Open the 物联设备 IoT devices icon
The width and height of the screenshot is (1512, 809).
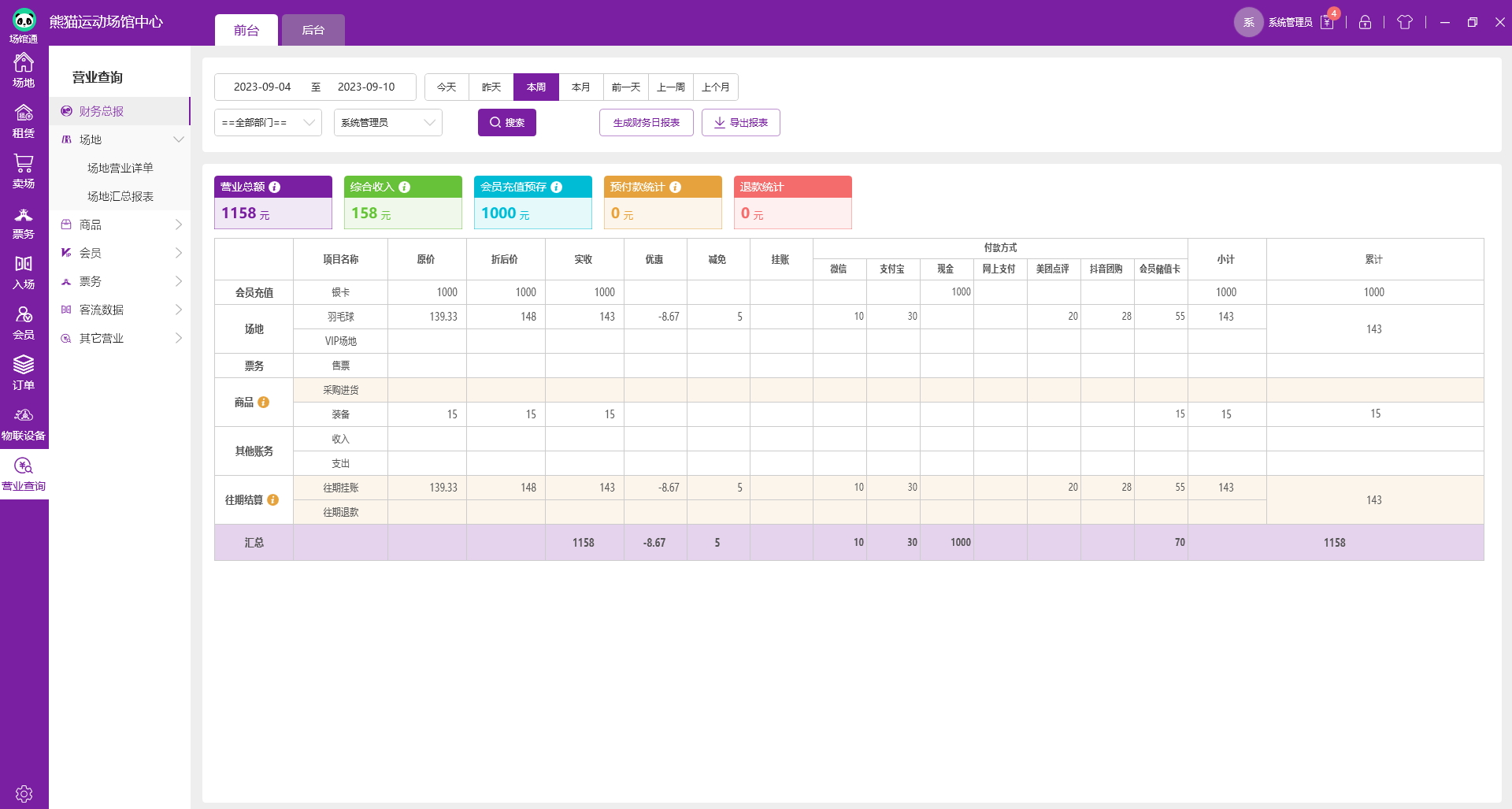click(x=24, y=424)
